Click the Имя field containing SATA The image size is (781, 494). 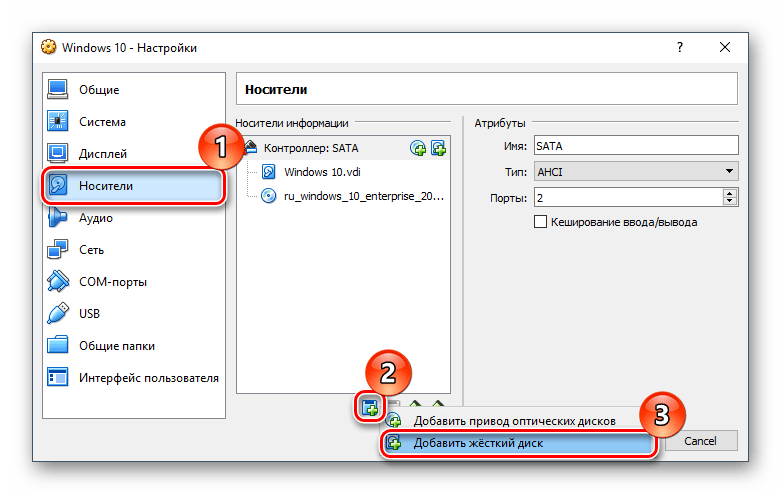tap(636, 146)
